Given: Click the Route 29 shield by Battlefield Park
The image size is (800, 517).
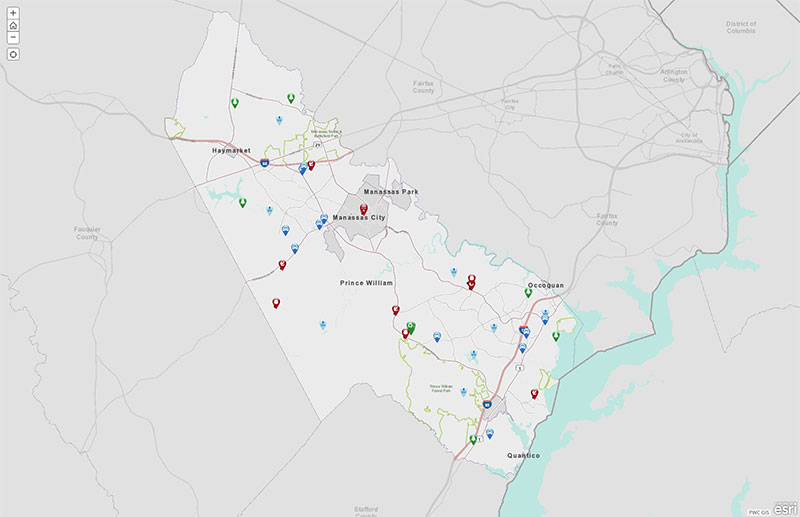Looking at the screenshot, I should point(317,145).
